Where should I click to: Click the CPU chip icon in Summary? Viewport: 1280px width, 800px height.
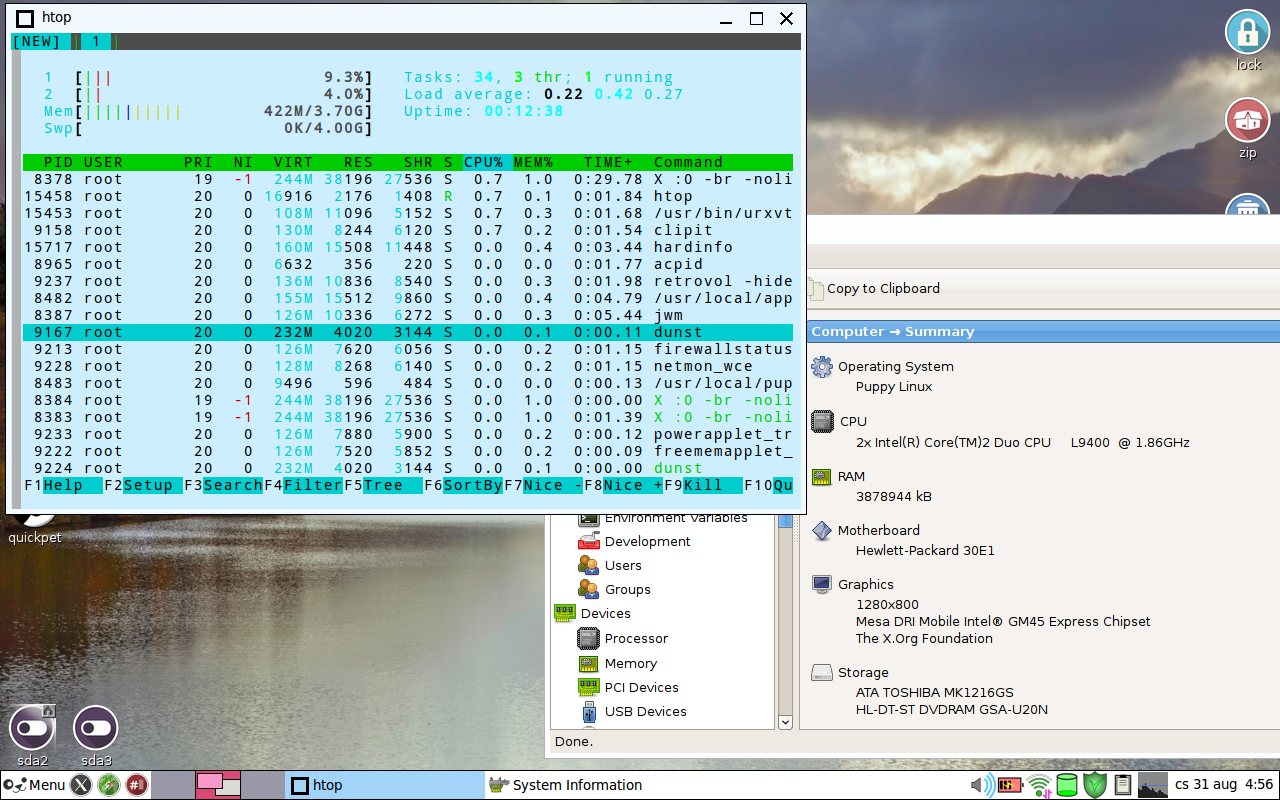coord(822,421)
